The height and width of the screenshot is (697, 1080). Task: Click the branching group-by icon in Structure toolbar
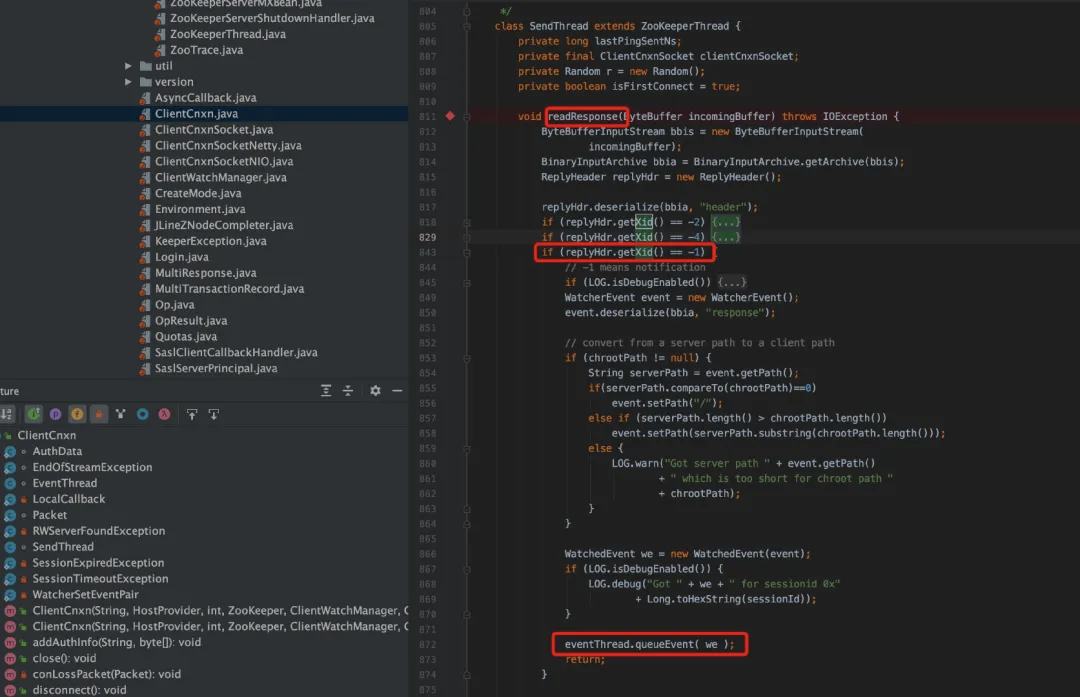(x=121, y=414)
